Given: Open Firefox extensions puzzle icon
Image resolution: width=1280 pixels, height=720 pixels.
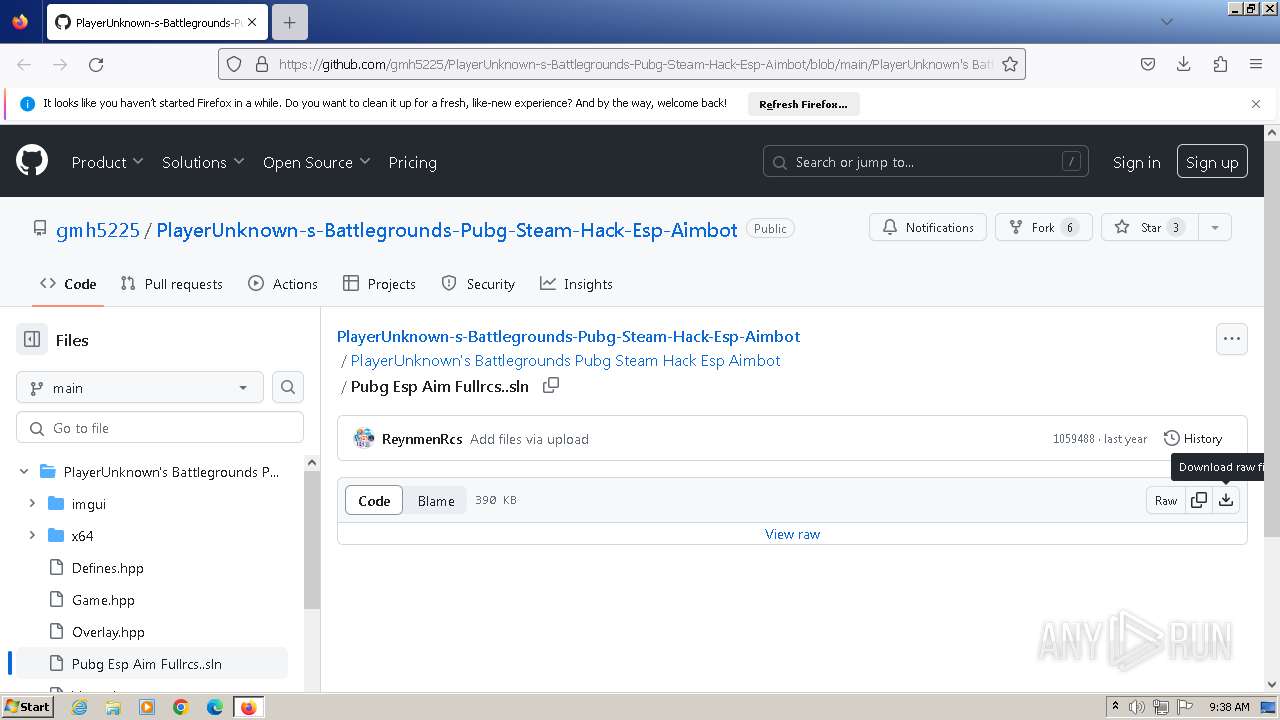Looking at the screenshot, I should [1220, 64].
